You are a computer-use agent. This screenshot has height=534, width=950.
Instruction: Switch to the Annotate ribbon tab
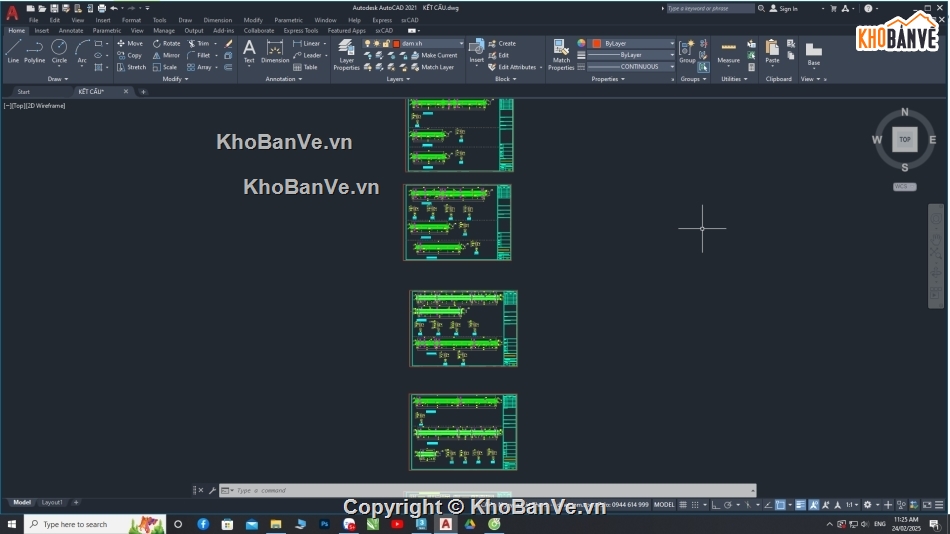coord(71,30)
